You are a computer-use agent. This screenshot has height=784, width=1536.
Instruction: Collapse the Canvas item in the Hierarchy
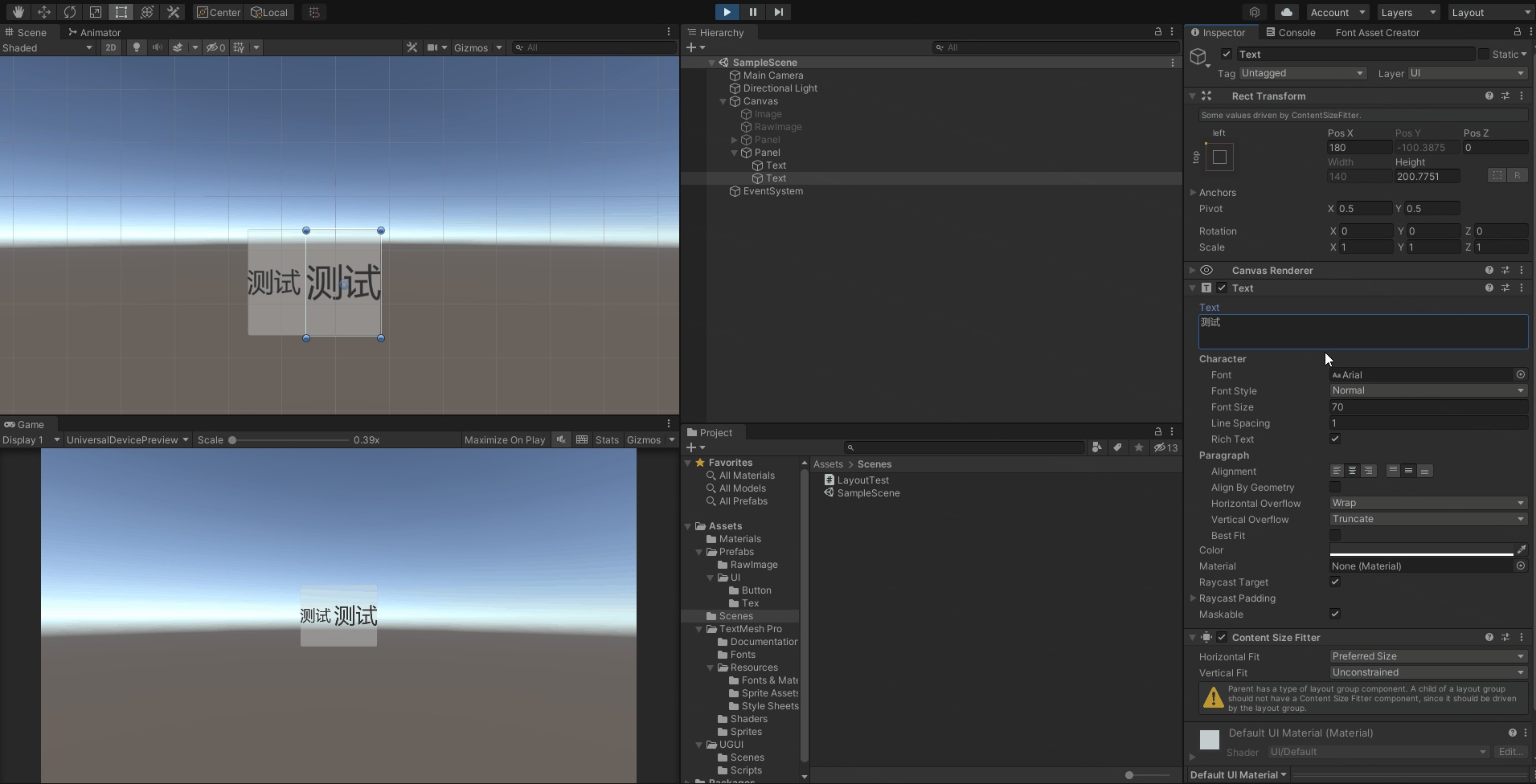point(723,101)
